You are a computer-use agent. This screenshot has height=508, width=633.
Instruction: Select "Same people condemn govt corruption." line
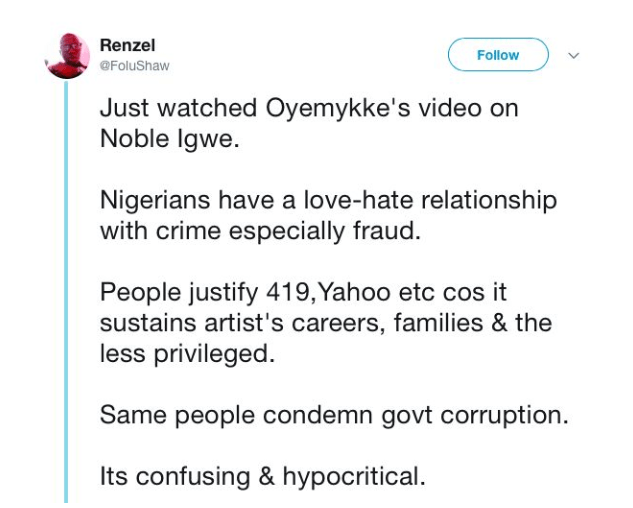coord(334,416)
